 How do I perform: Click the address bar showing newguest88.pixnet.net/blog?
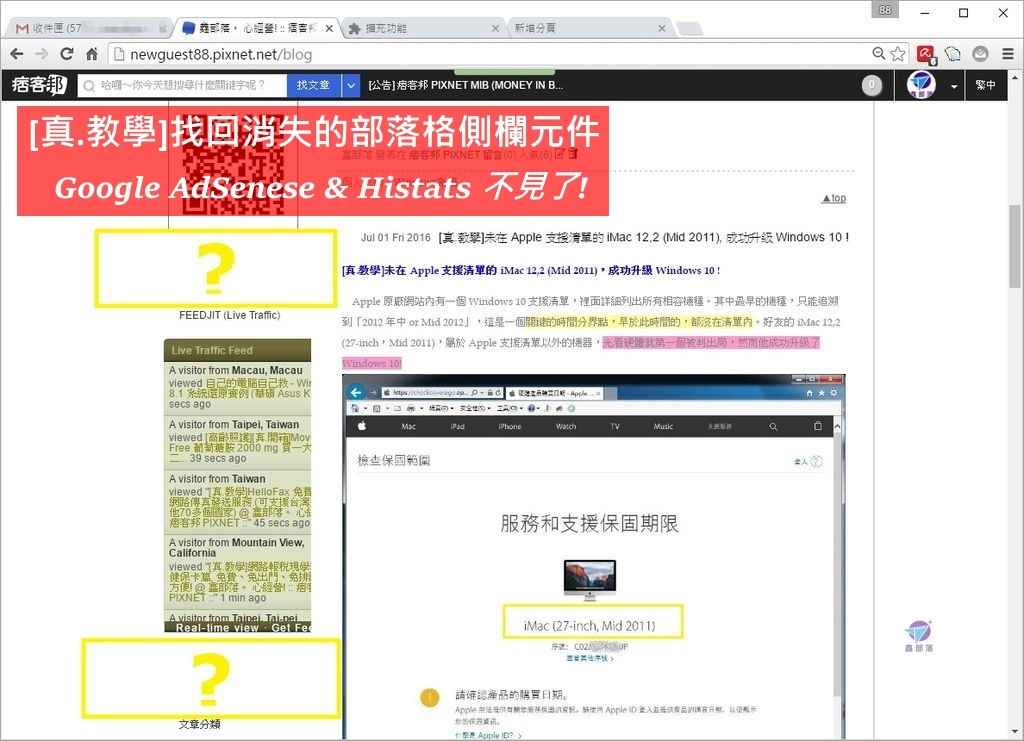(x=490, y=54)
